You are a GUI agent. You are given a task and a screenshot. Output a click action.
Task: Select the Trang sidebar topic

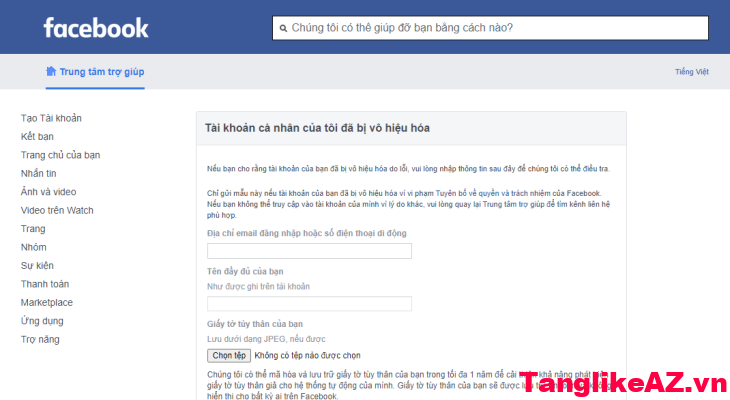[x=33, y=229]
